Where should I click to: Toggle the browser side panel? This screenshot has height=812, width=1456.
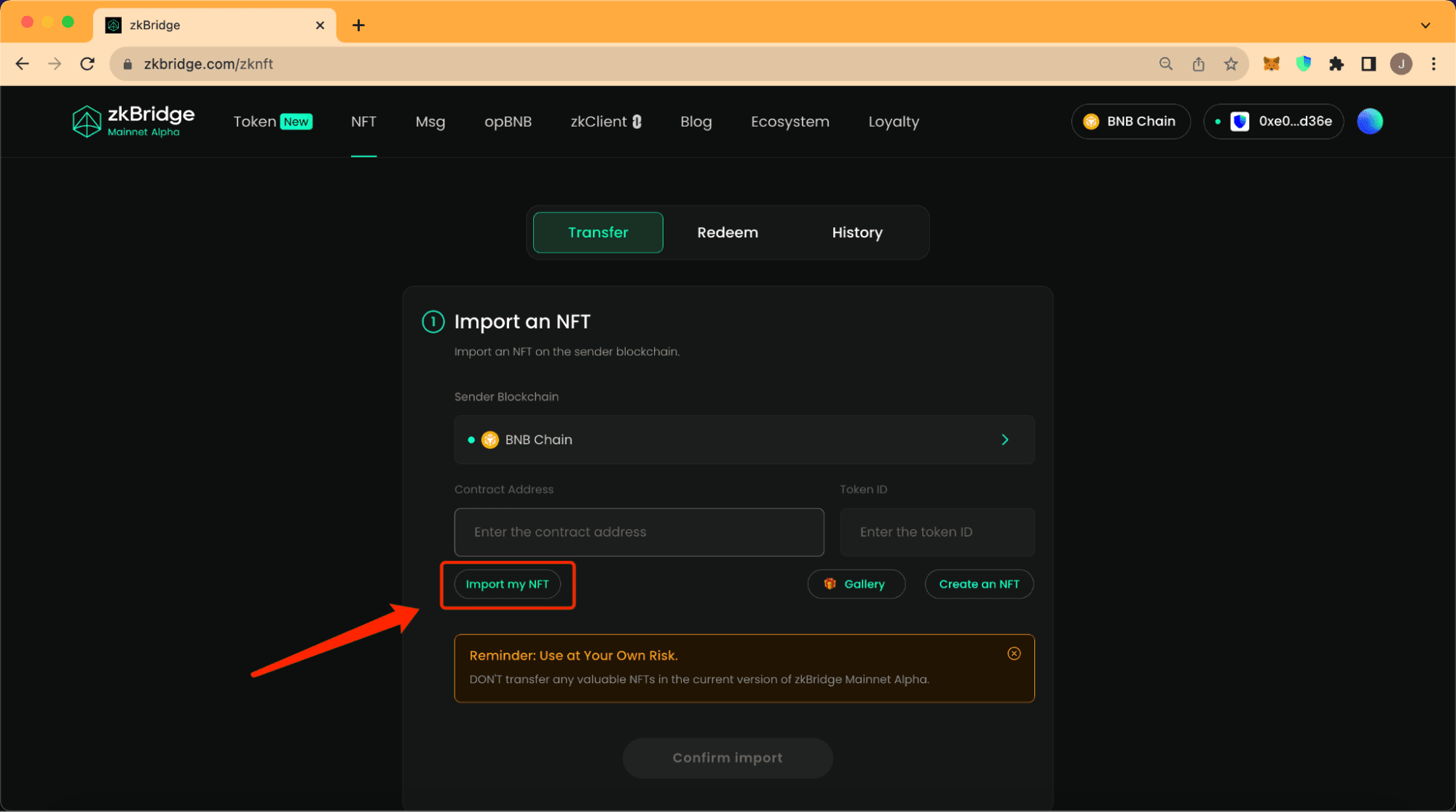tap(1369, 64)
